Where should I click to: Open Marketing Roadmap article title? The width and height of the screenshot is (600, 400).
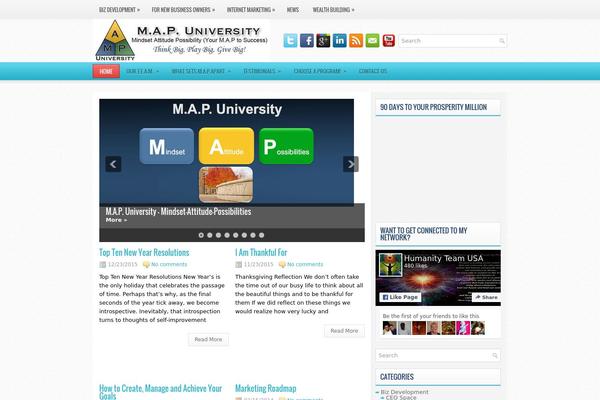tap(266, 389)
